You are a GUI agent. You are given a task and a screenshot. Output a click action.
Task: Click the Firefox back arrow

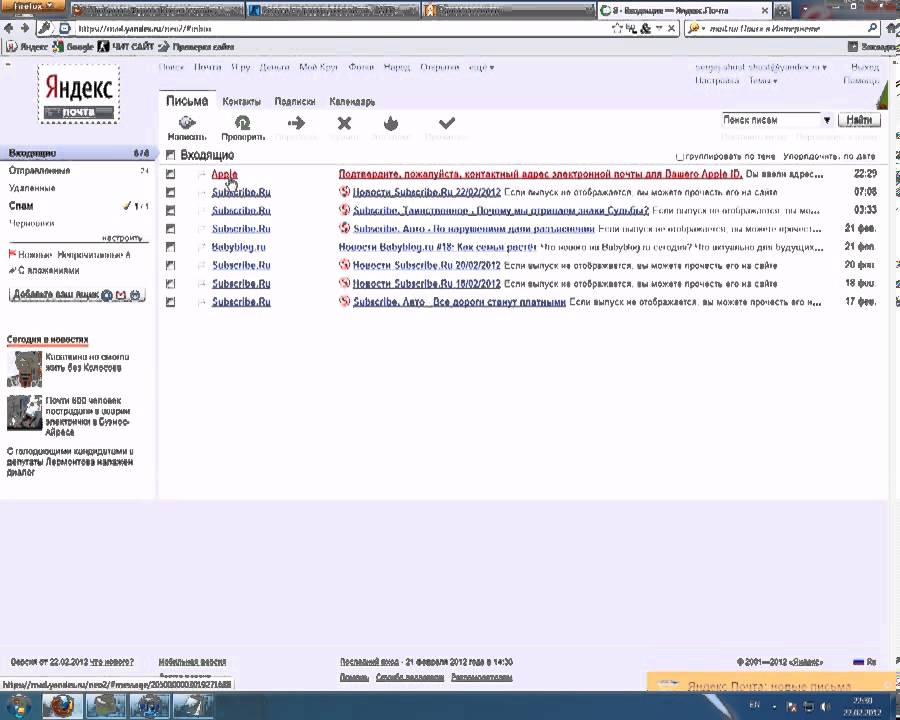coord(9,28)
